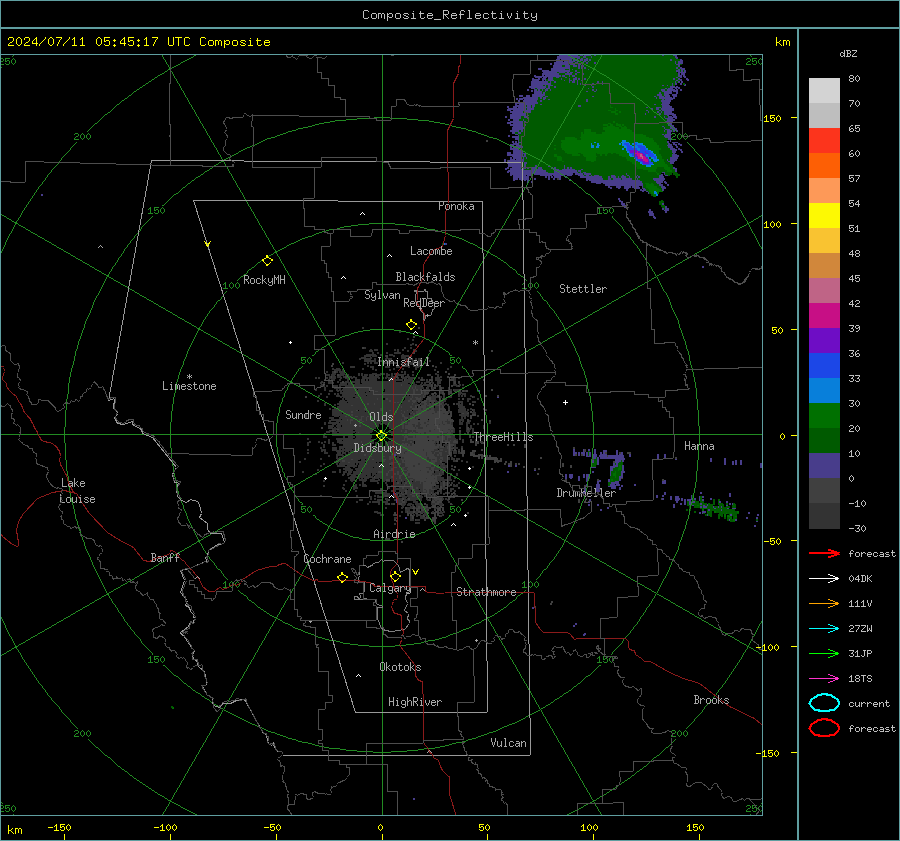
Task: Click the Sundre town label
Action: tap(303, 414)
